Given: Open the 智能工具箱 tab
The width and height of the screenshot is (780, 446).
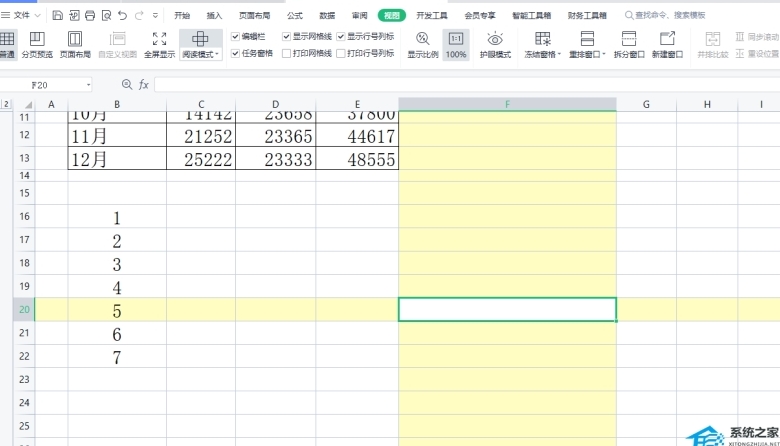Looking at the screenshot, I should tap(532, 15).
